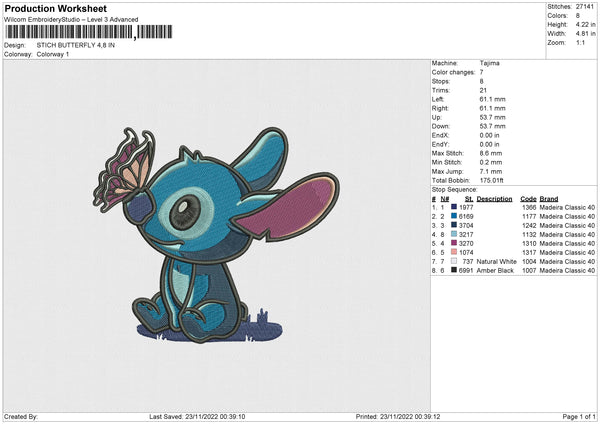This screenshot has height=424, width=600.
Task: Click the Height value 4.22 in
Action: [585, 24]
